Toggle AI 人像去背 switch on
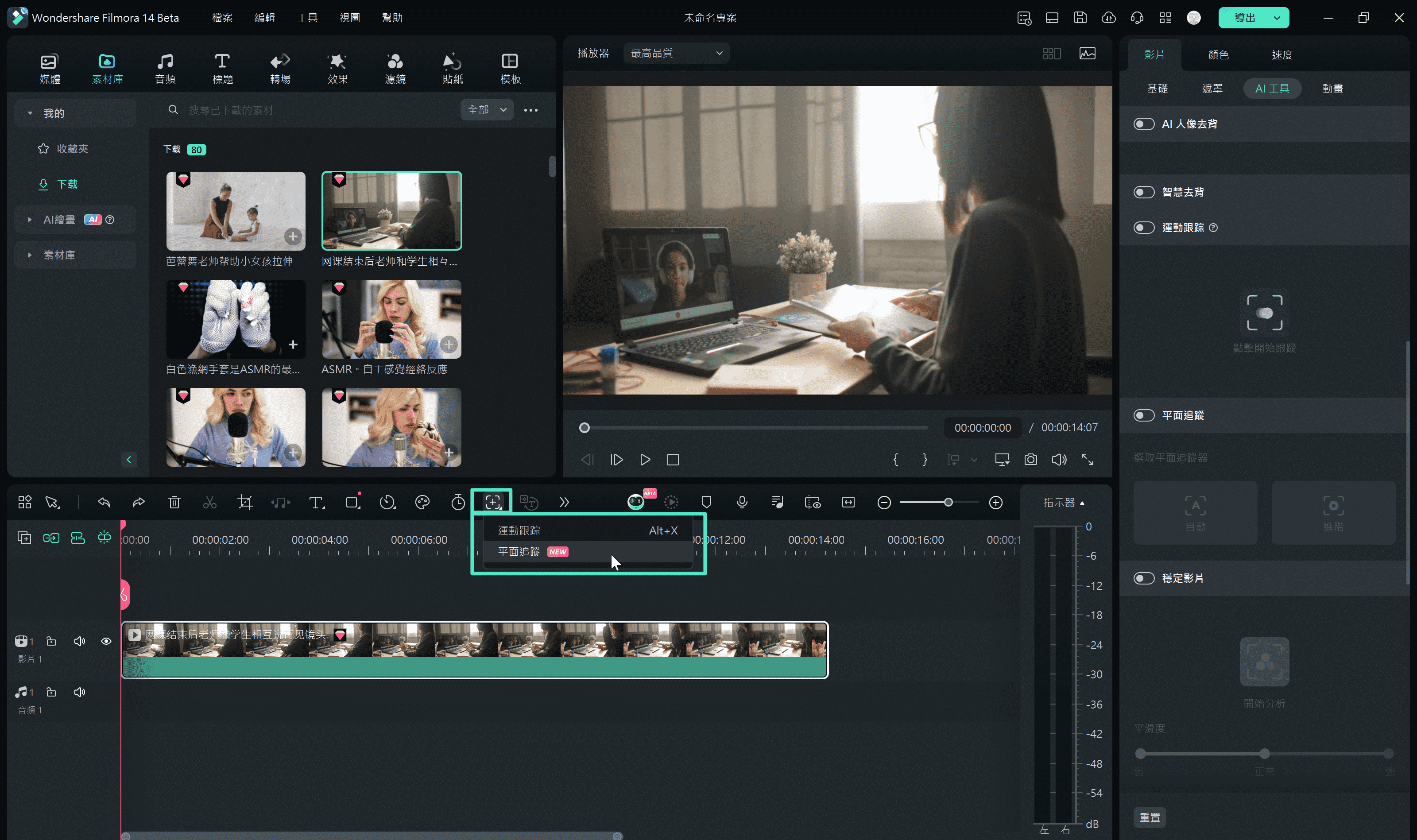 tap(1143, 123)
